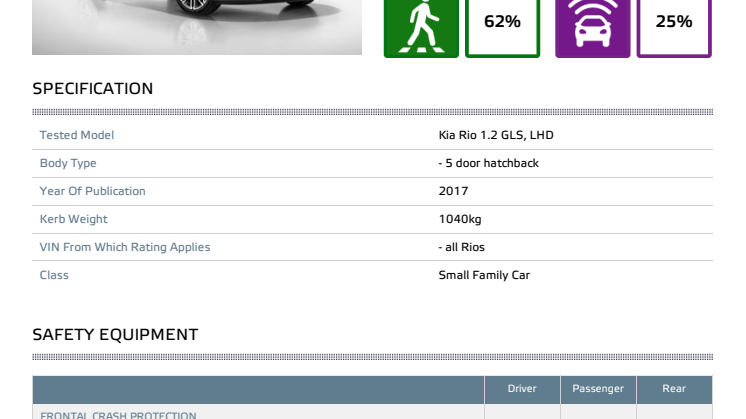Image resolution: width=746 pixels, height=419 pixels.
Task: Click the Passenger column header
Action: tap(598, 389)
